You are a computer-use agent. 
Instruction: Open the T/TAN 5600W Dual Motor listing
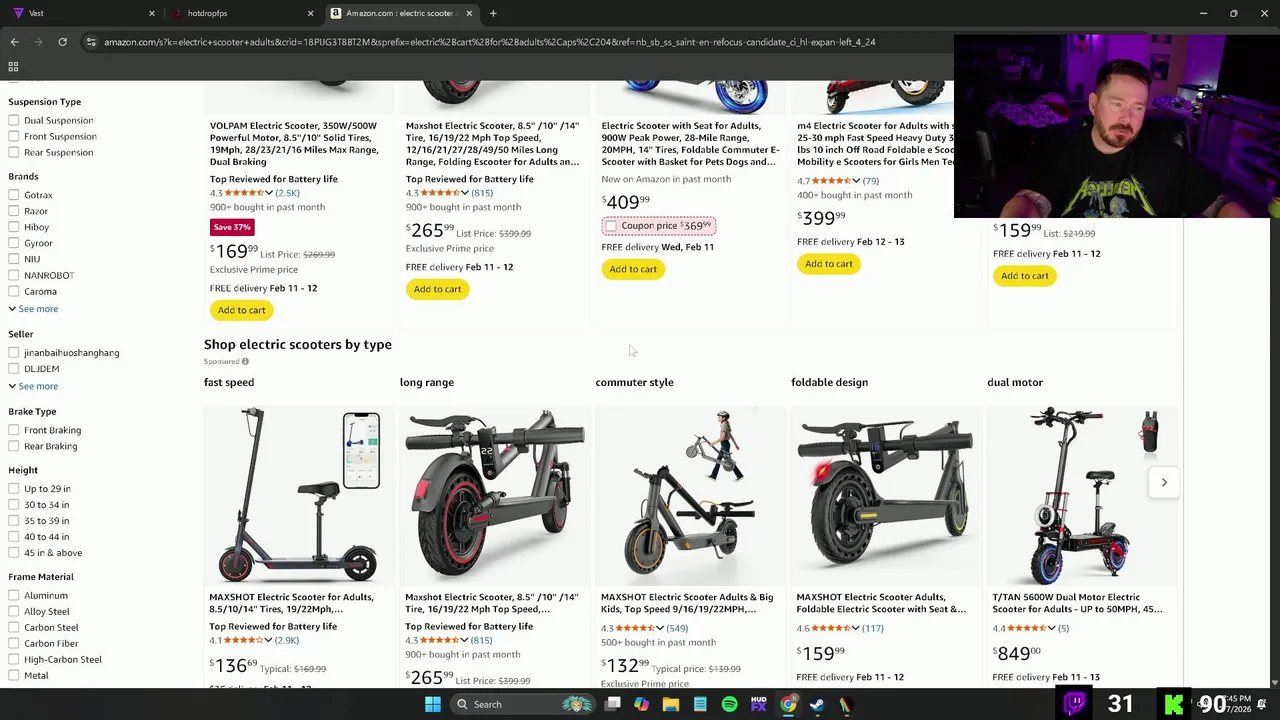[x=1077, y=603]
